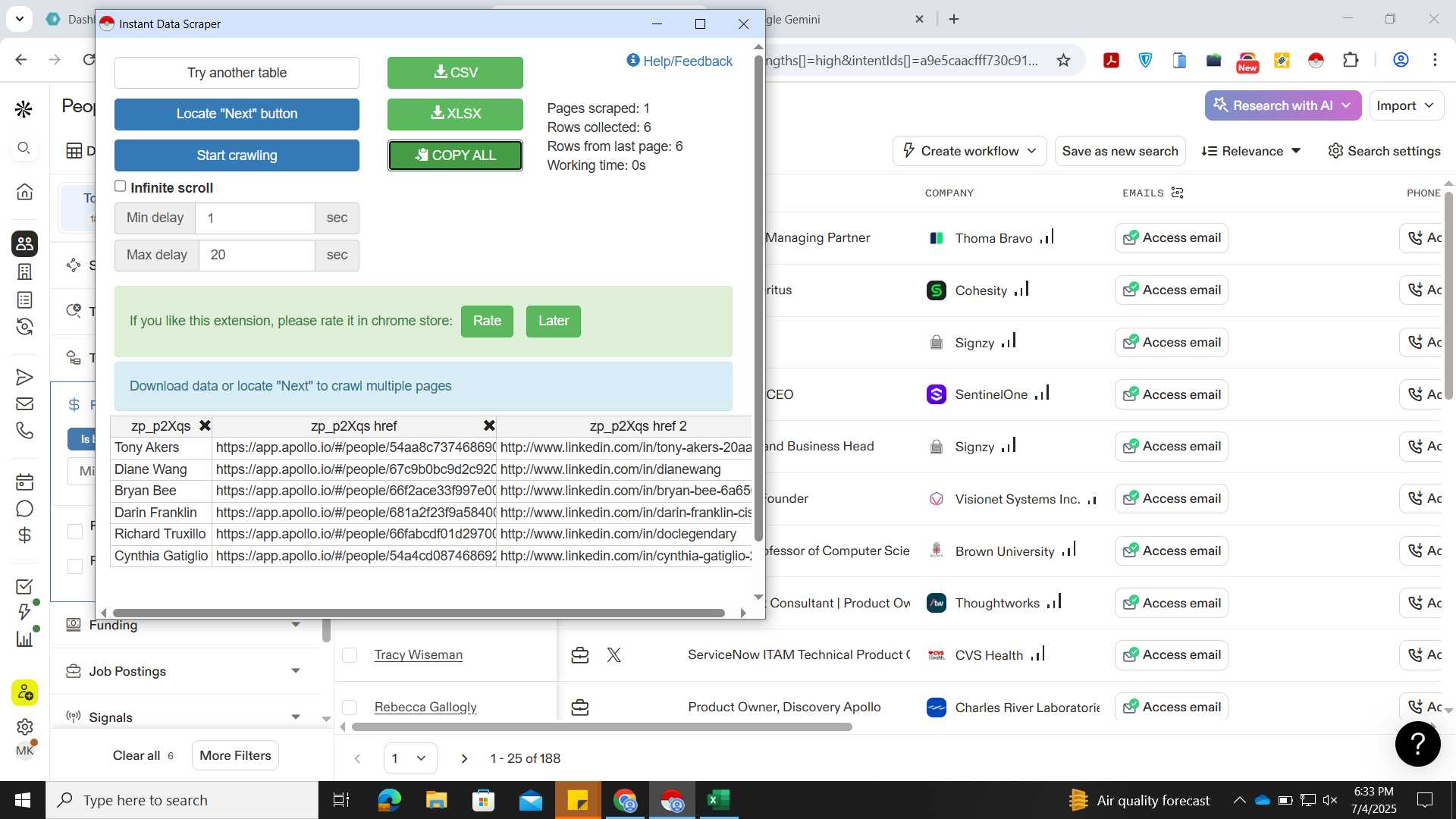Access email for Brown University row
The image size is (1456, 819).
1172,551
